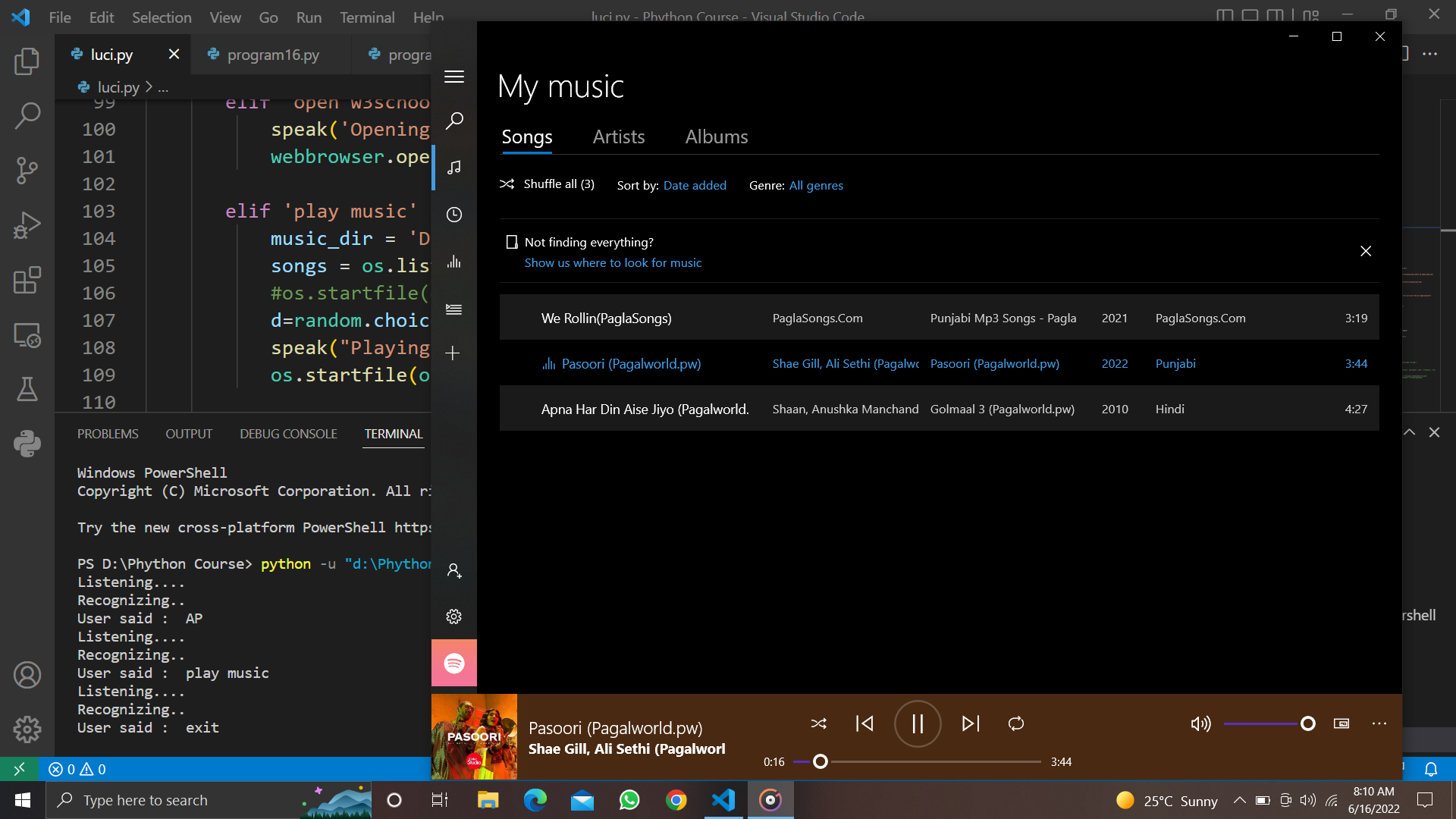Image resolution: width=1456 pixels, height=819 pixels.
Task: Open VS Code Source Control icon
Action: pyautogui.click(x=27, y=171)
